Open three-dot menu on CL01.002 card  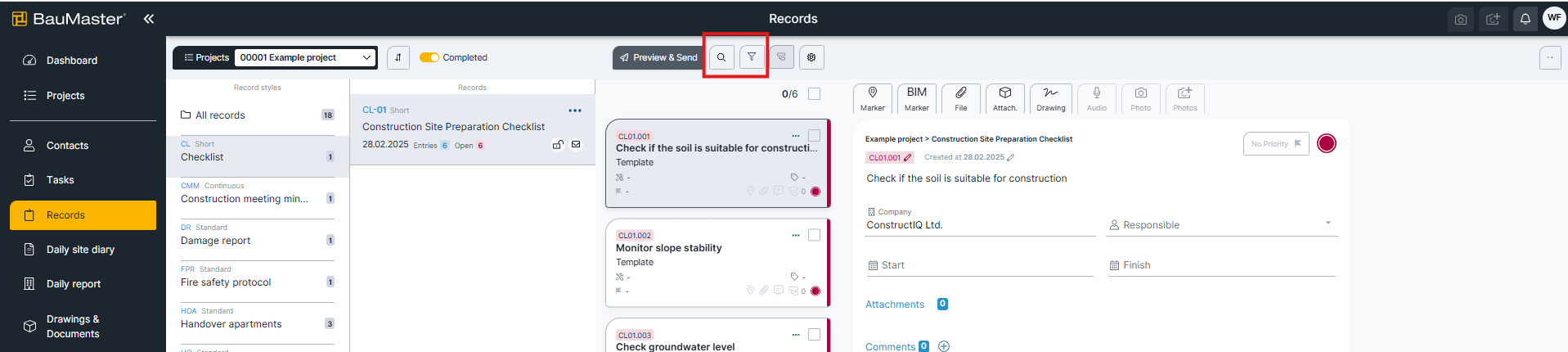[x=796, y=235]
